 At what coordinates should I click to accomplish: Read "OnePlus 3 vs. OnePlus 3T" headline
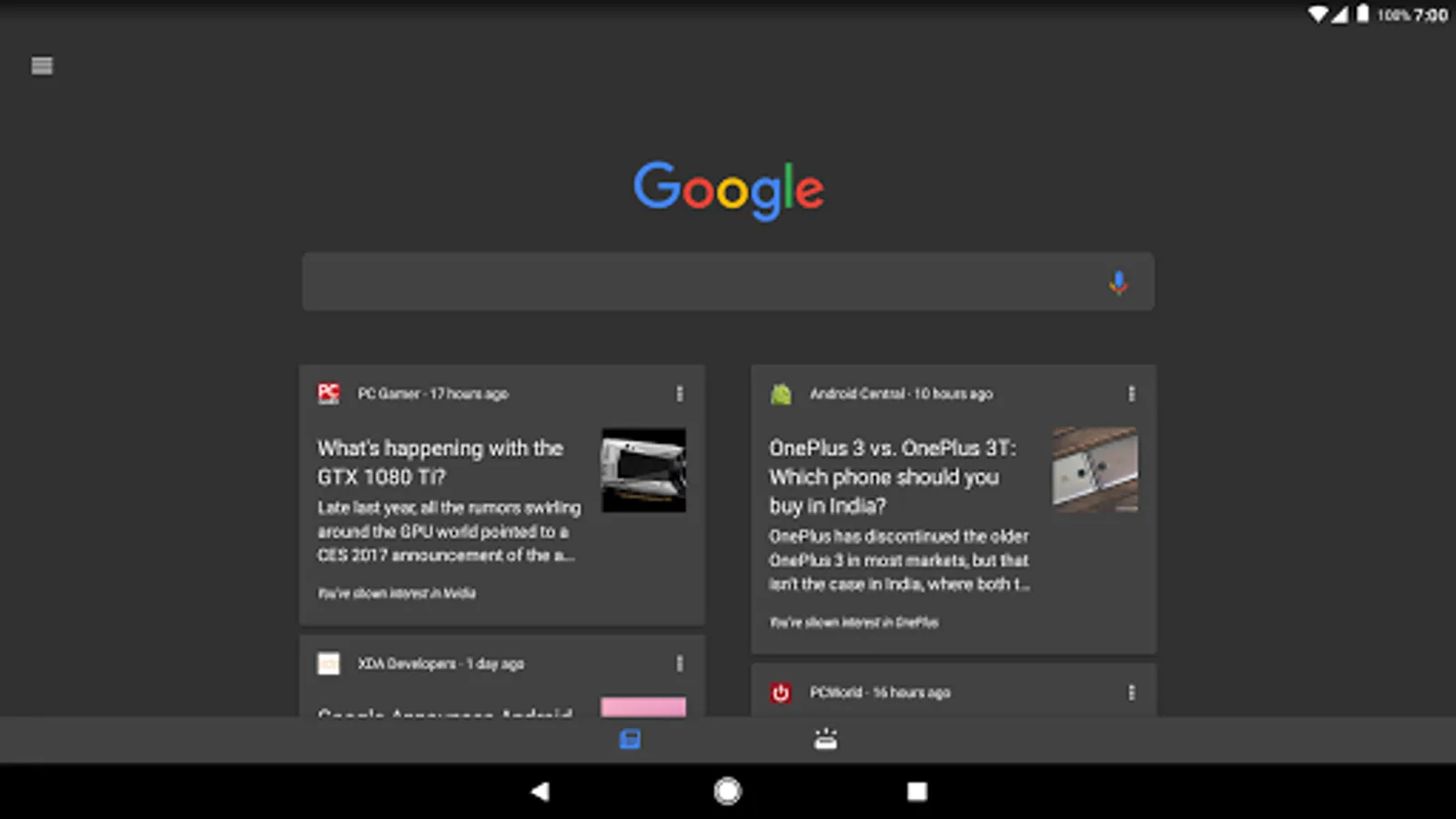tap(893, 477)
